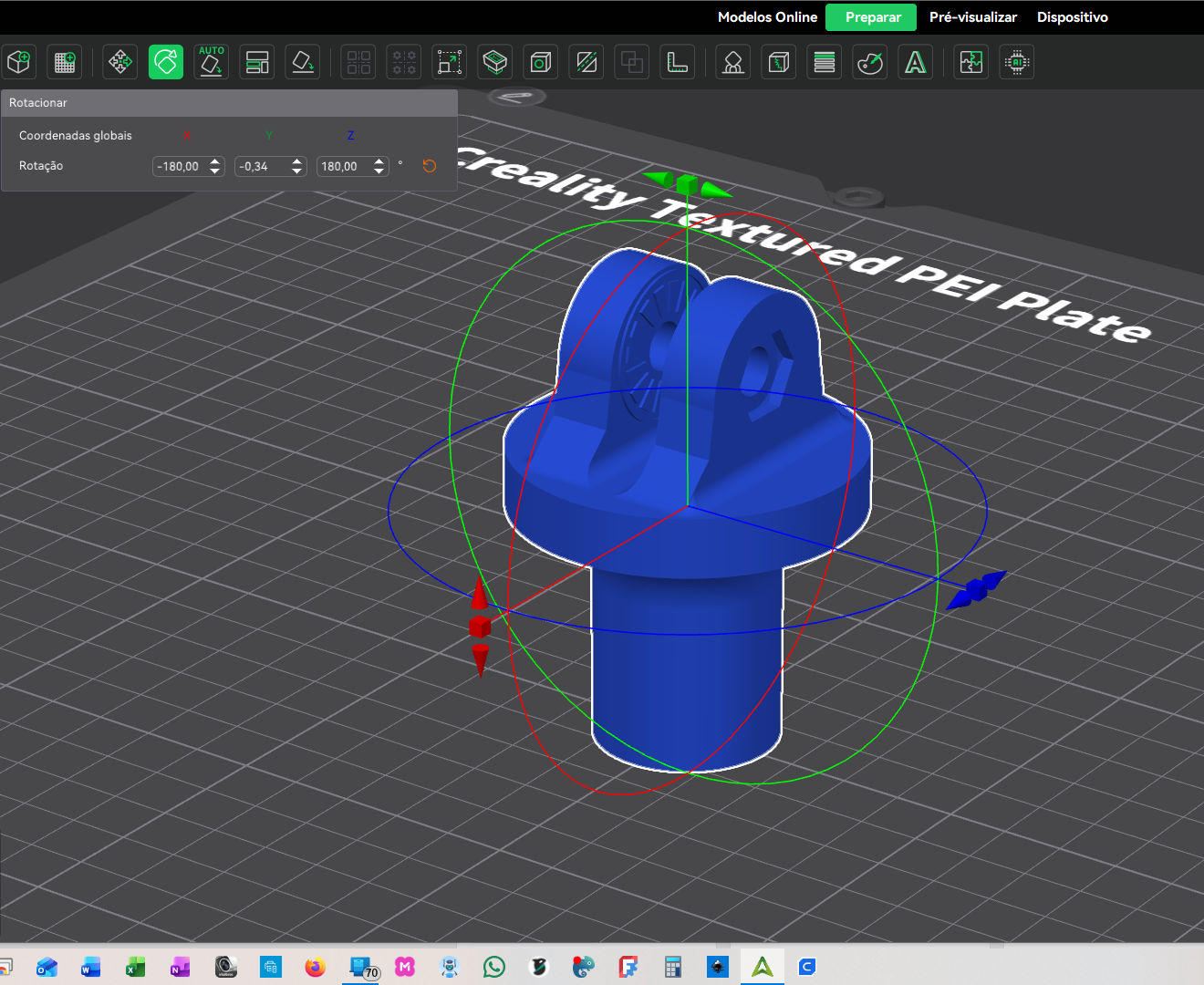Select the Move tool
The width and height of the screenshot is (1204, 985).
click(120, 62)
